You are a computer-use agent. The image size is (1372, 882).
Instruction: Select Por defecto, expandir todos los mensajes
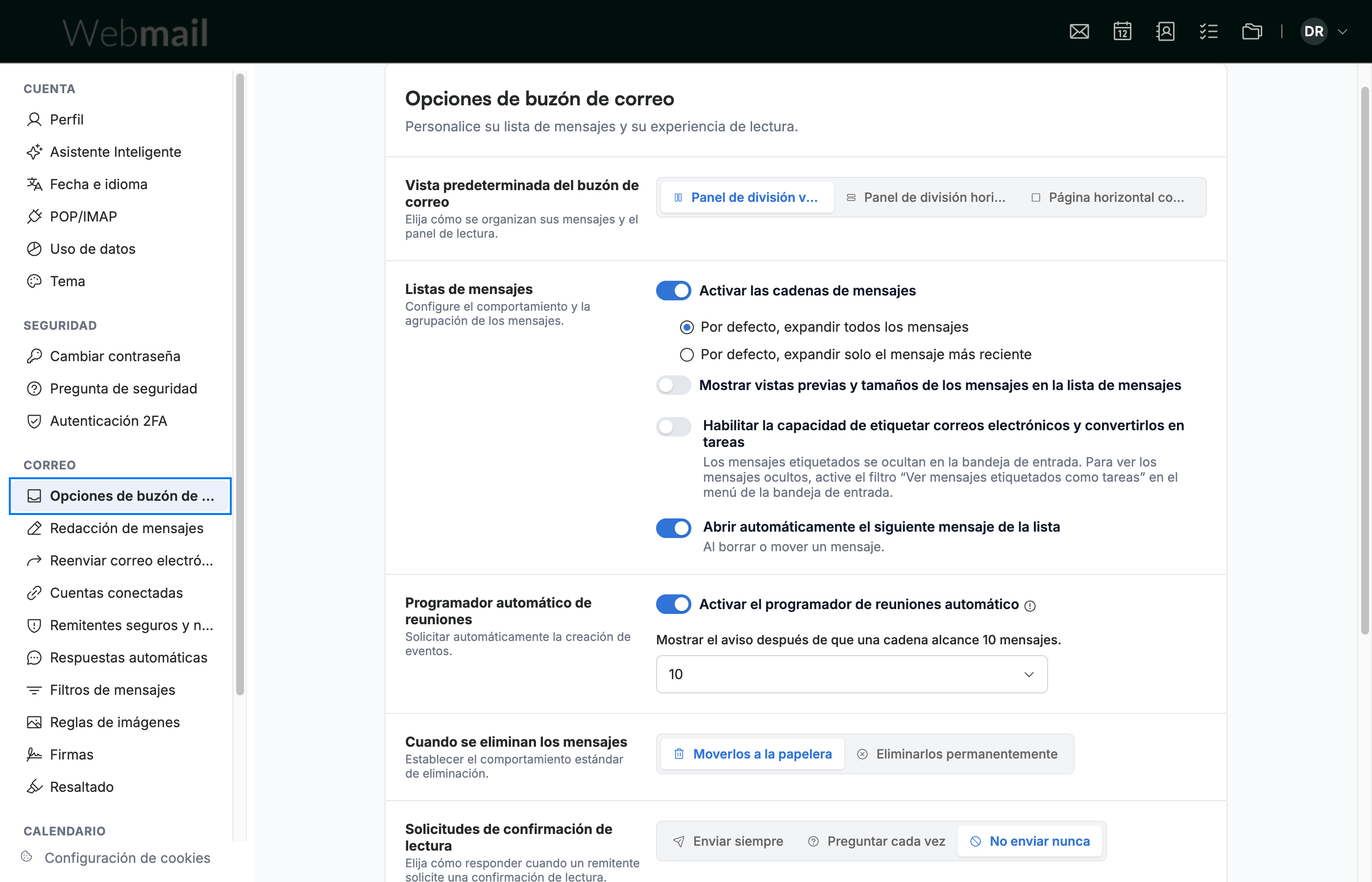click(686, 327)
